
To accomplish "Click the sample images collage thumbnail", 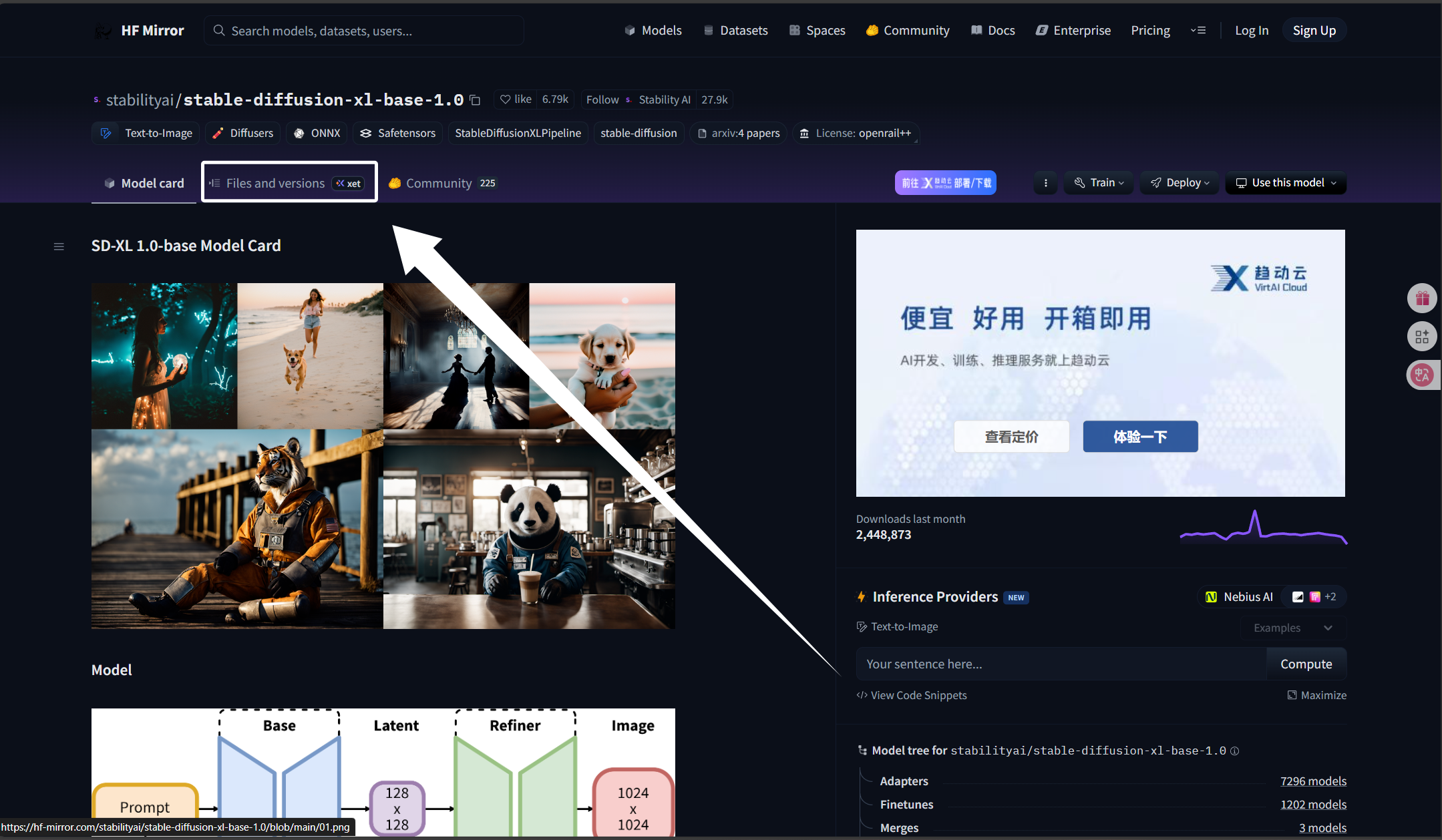I will click(383, 456).
